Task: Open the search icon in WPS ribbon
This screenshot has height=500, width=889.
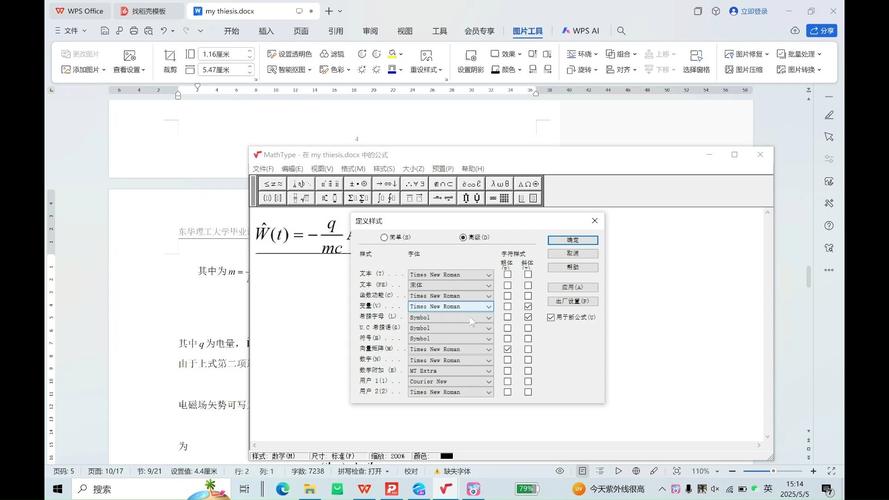Action: point(621,31)
